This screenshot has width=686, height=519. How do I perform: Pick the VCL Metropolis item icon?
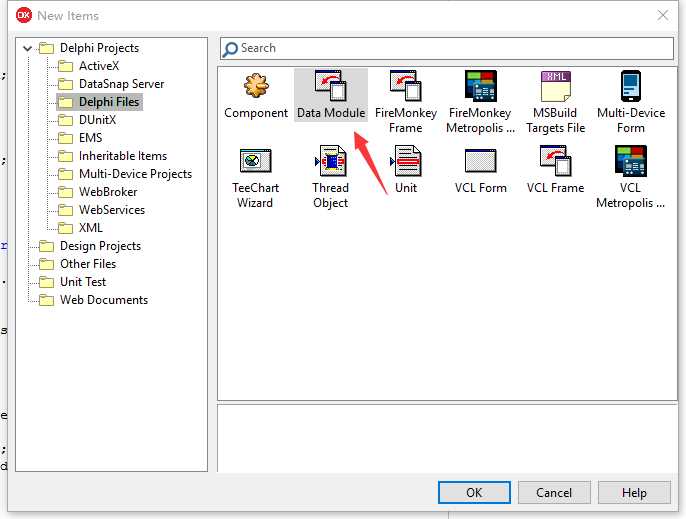(631, 161)
